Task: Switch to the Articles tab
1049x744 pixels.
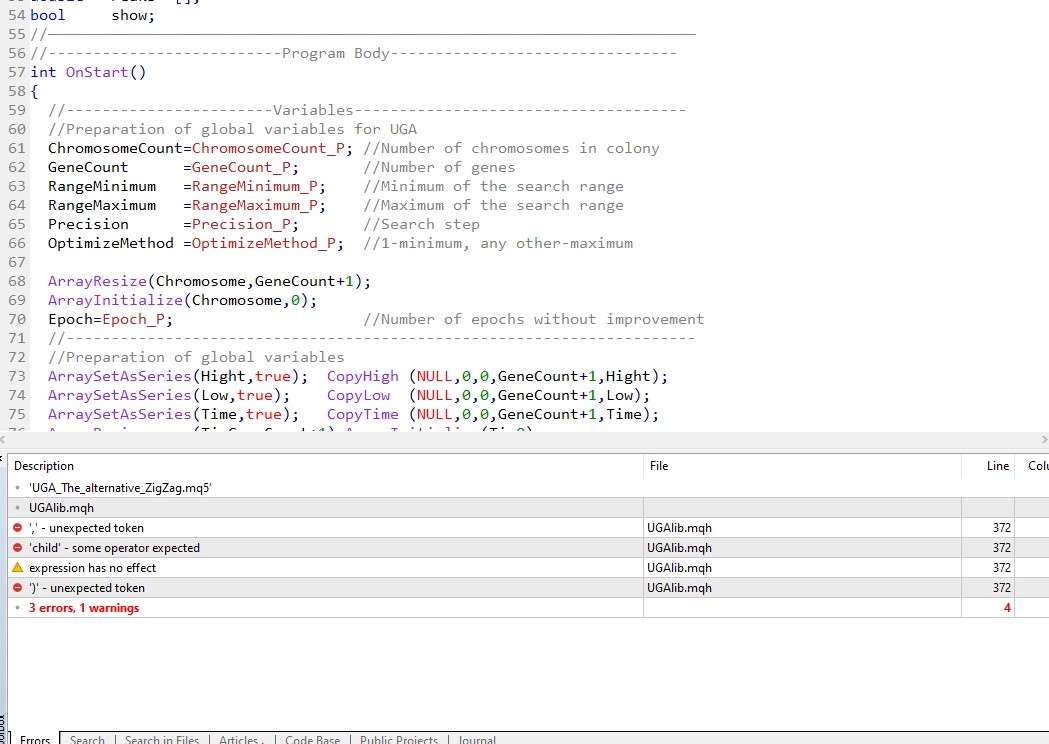Action: tap(242, 739)
